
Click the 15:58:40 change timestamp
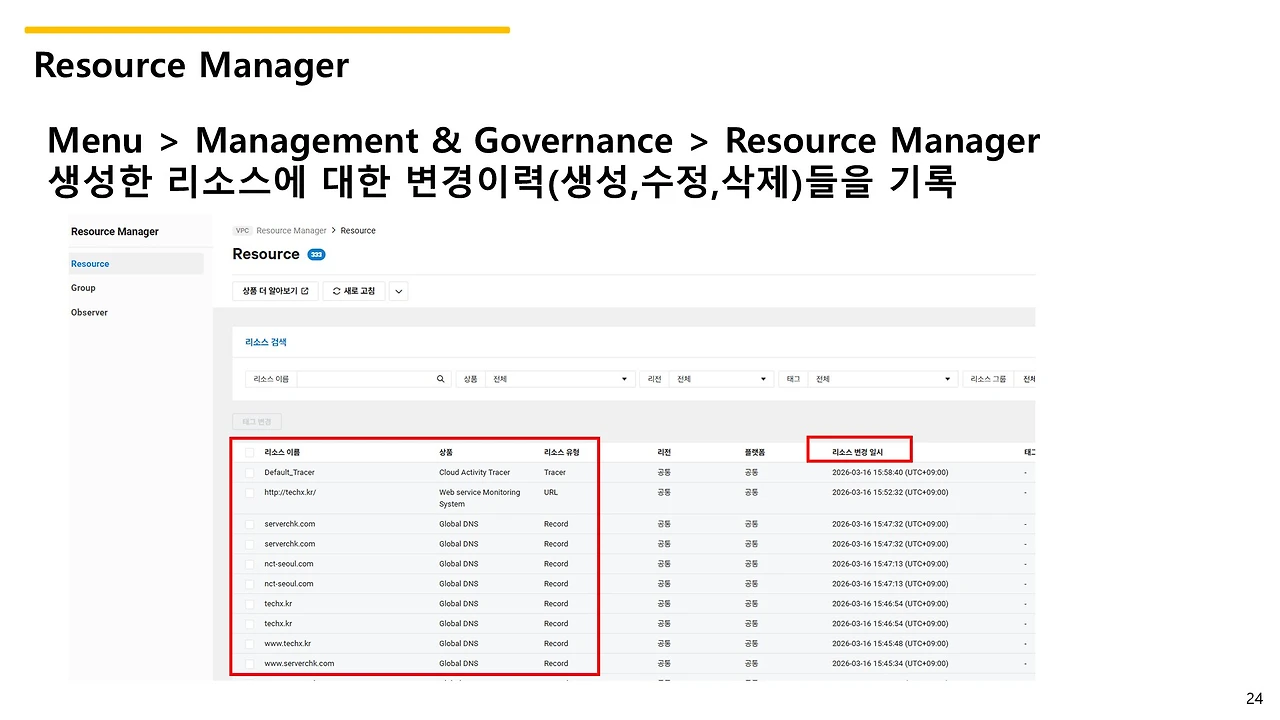[890, 473]
